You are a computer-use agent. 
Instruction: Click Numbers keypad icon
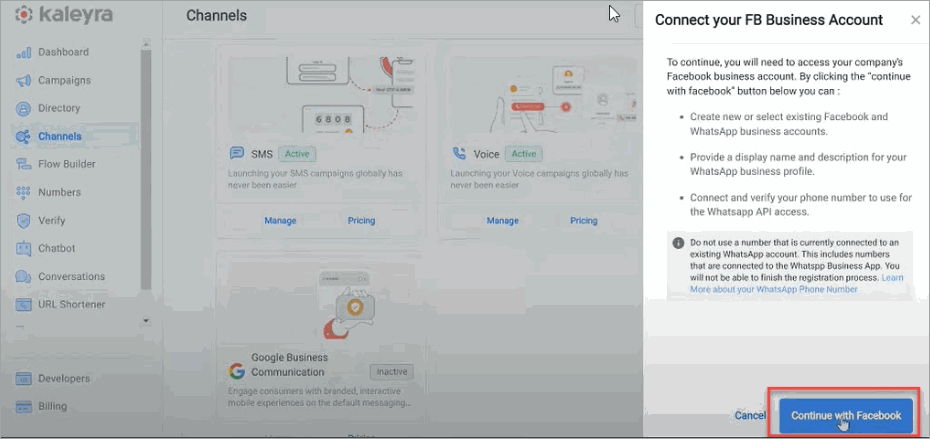tap(23, 193)
